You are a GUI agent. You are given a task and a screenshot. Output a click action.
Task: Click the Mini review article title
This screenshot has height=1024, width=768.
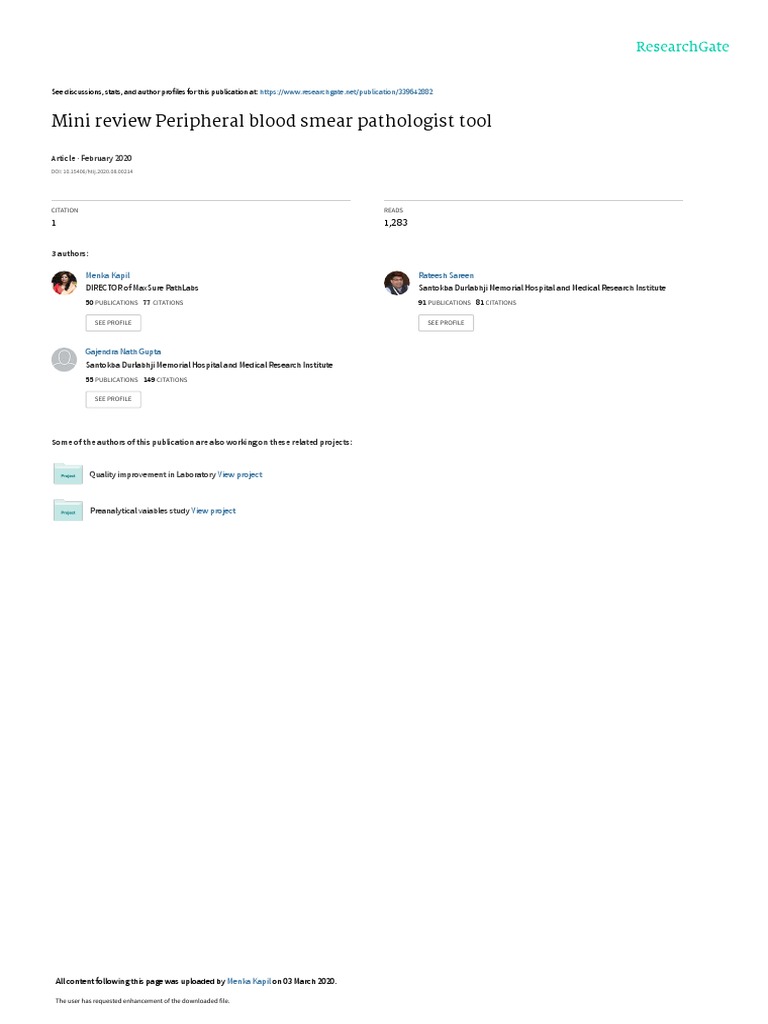point(271,121)
